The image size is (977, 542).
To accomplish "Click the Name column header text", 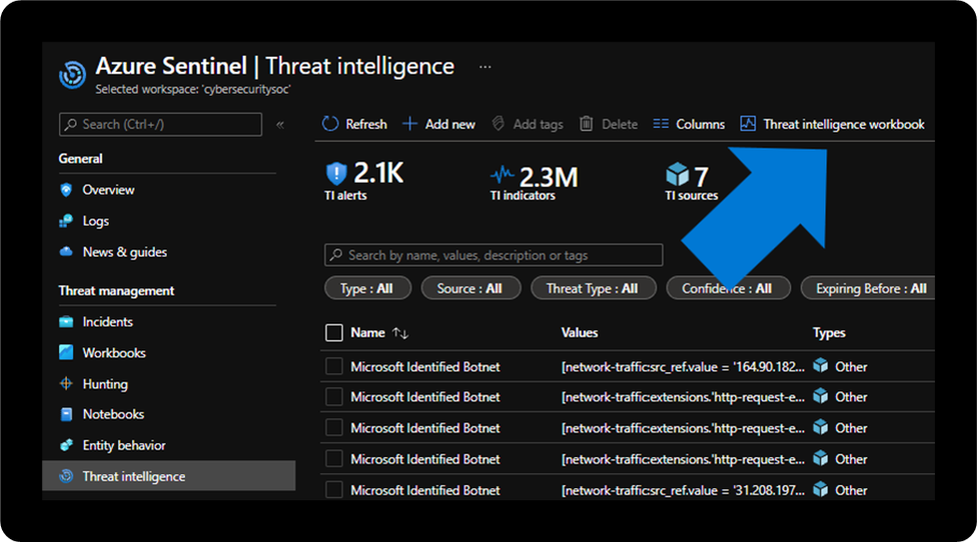I will (x=368, y=333).
